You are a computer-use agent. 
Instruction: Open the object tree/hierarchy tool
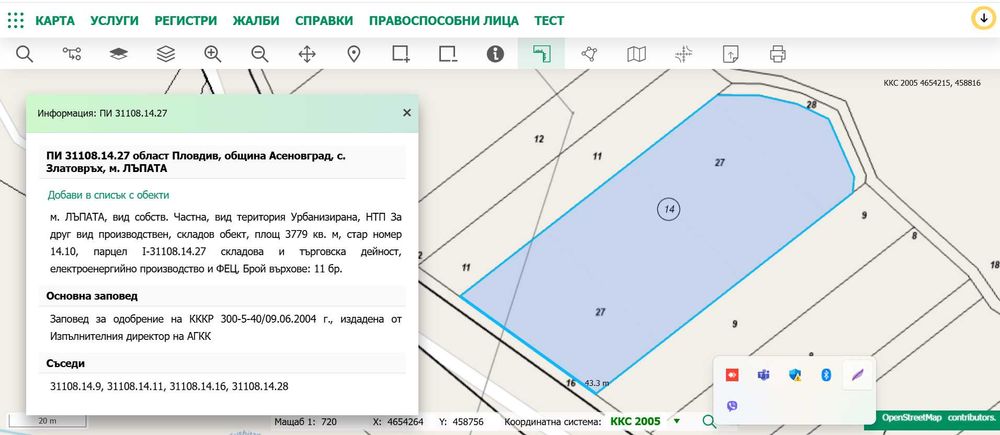pos(71,54)
